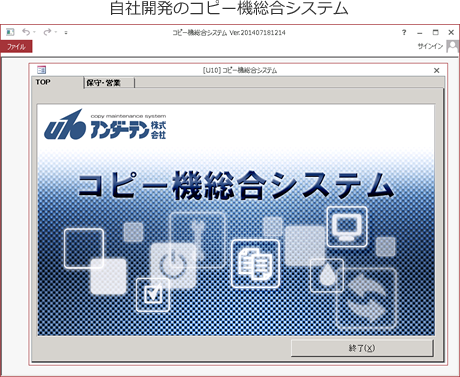Click the window title コピー機総合システム Ver.201407181214
The image size is (460, 377).
click(x=229, y=33)
